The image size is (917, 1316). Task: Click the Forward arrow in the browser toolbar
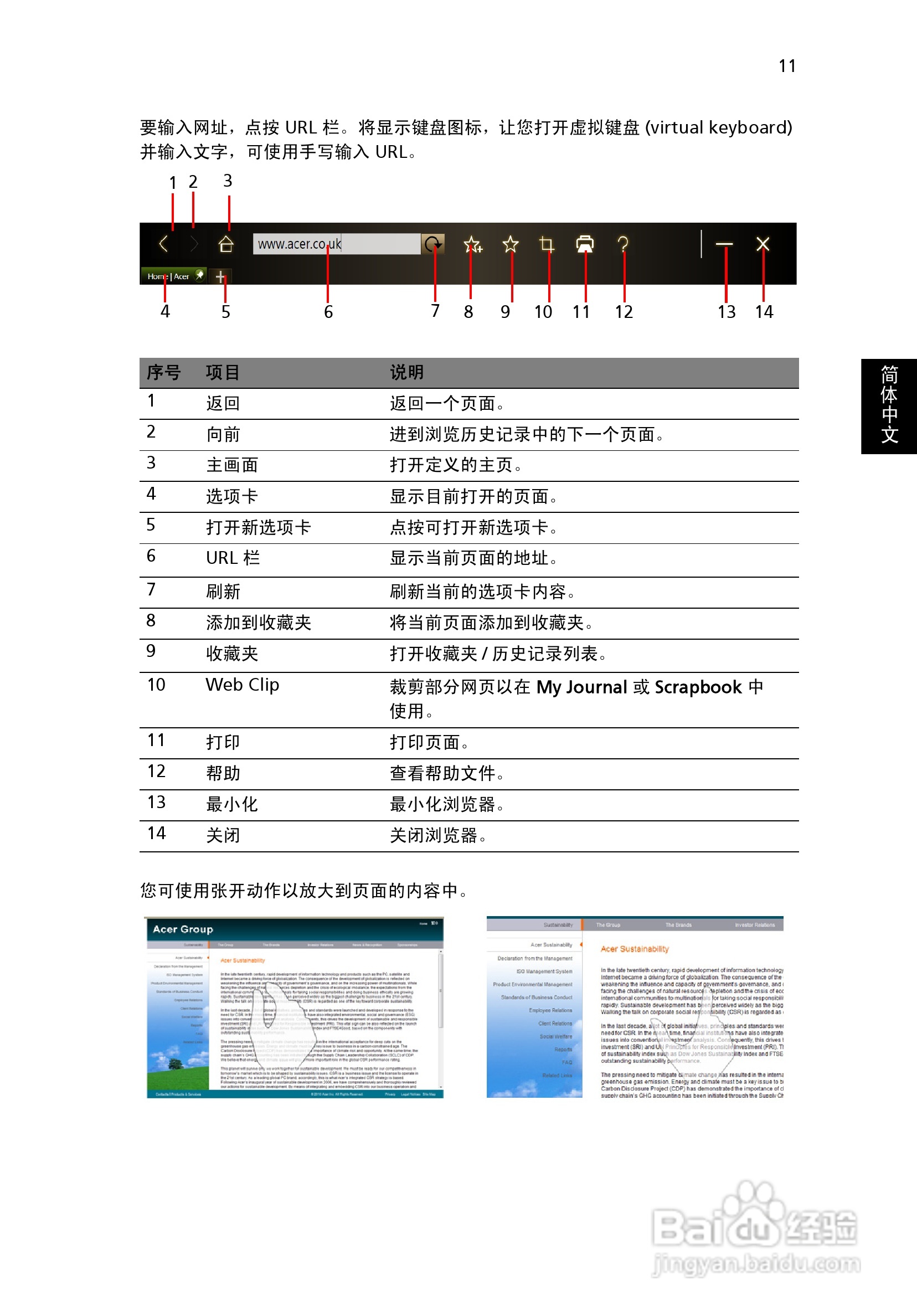click(194, 244)
